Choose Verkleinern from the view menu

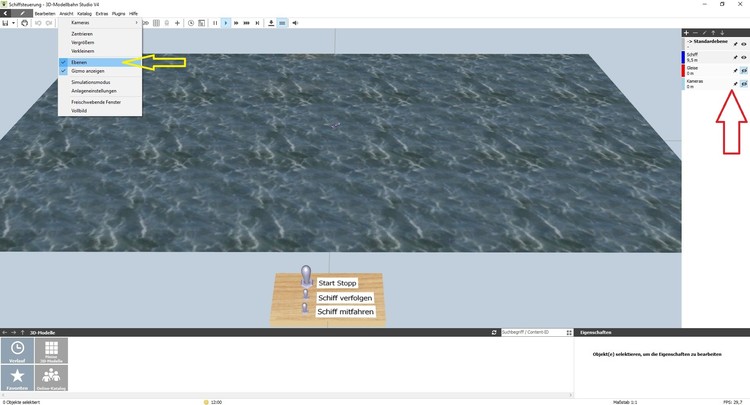click(100, 51)
